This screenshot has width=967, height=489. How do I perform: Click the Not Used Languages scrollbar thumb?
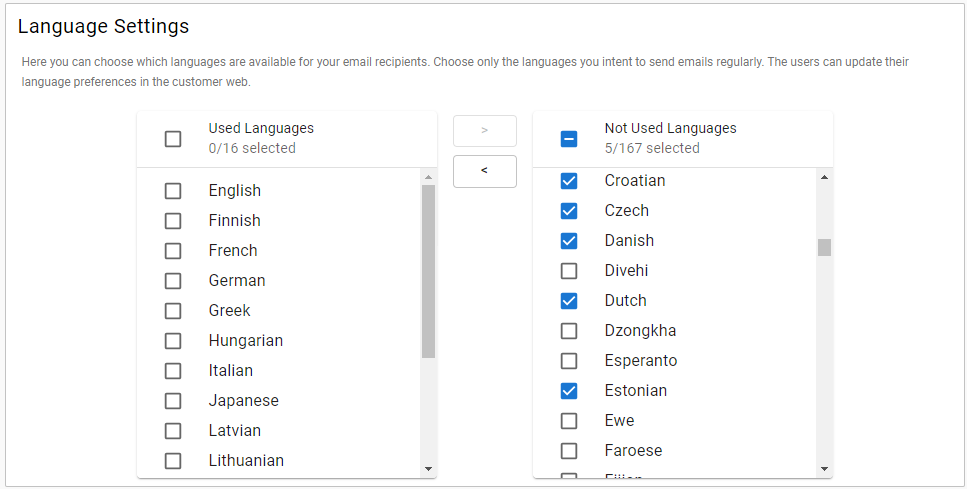(x=824, y=247)
